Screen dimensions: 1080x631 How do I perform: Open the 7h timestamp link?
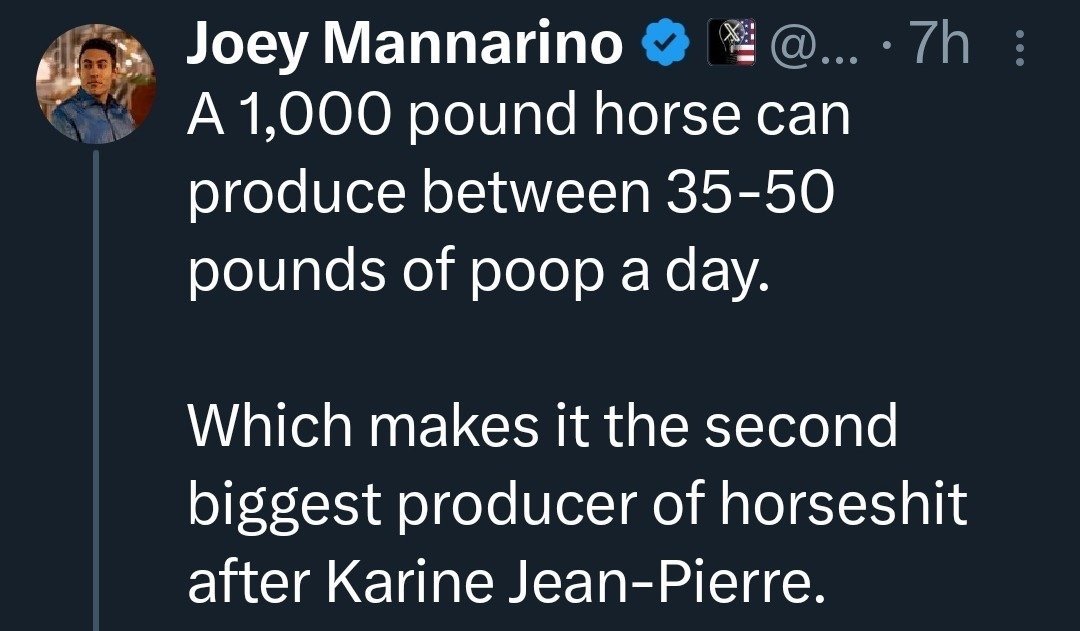click(x=939, y=43)
